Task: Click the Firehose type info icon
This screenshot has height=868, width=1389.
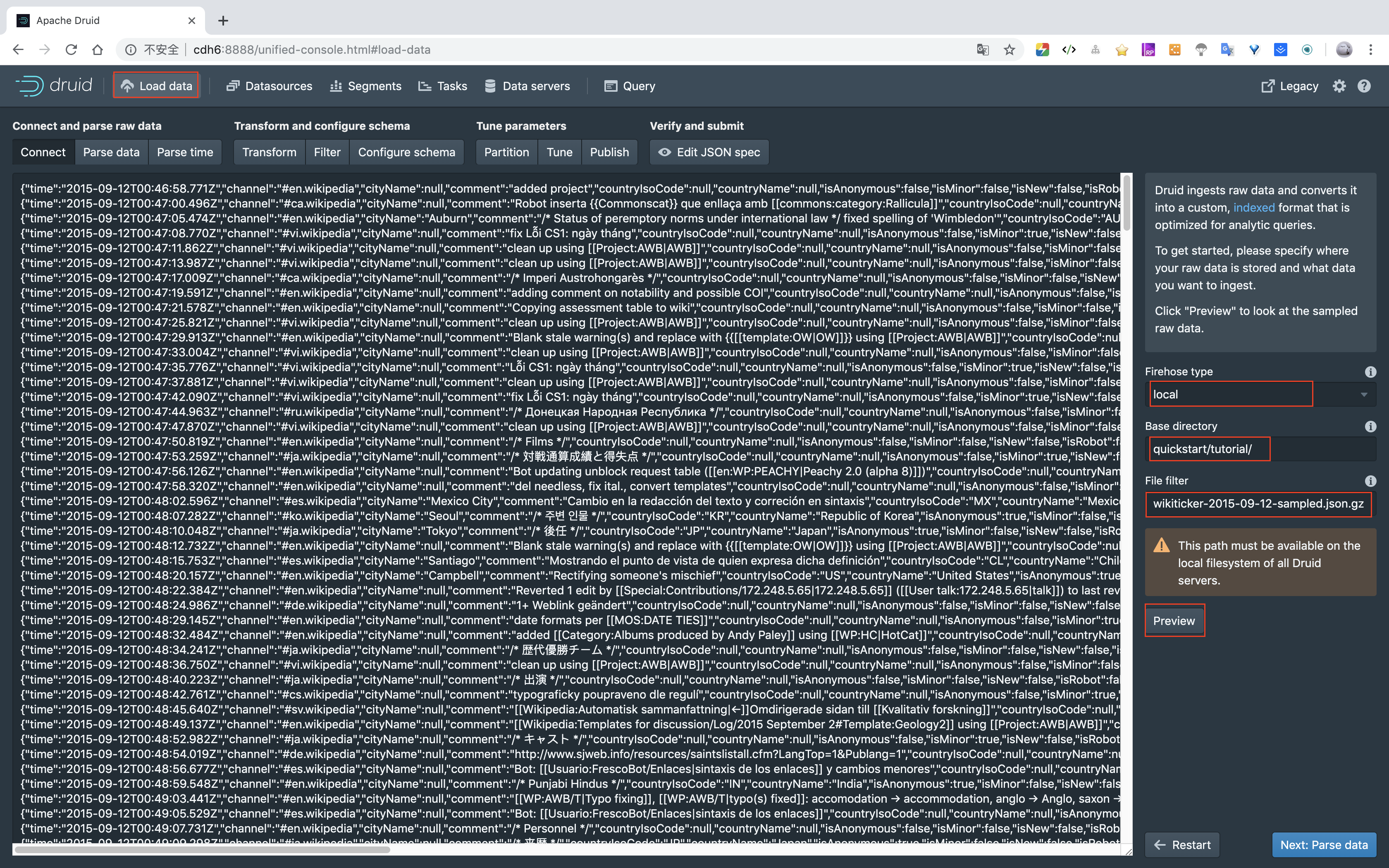Action: pos(1370,372)
